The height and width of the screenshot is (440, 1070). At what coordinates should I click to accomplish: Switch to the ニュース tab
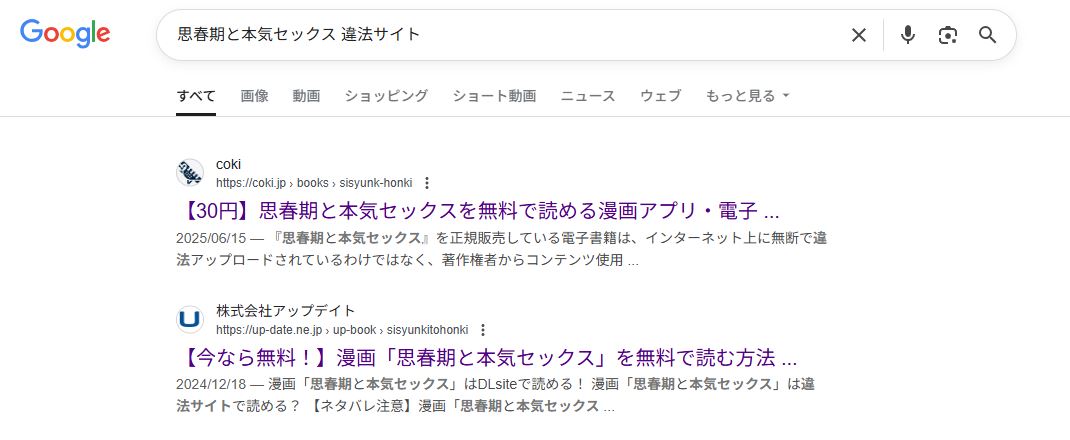[x=588, y=96]
